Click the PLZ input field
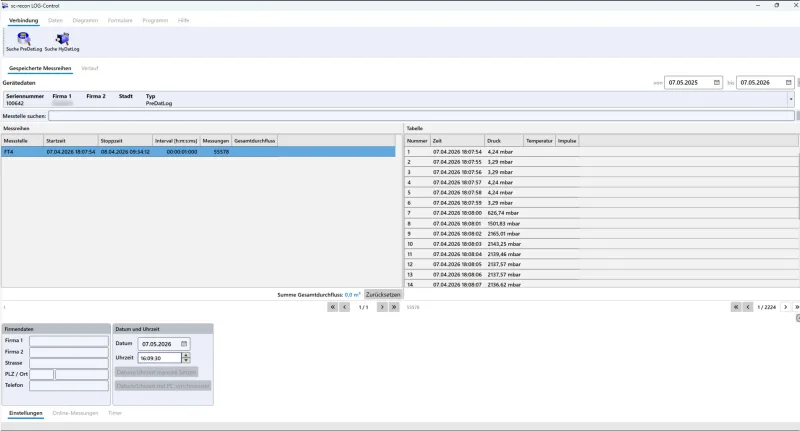 (x=41, y=374)
